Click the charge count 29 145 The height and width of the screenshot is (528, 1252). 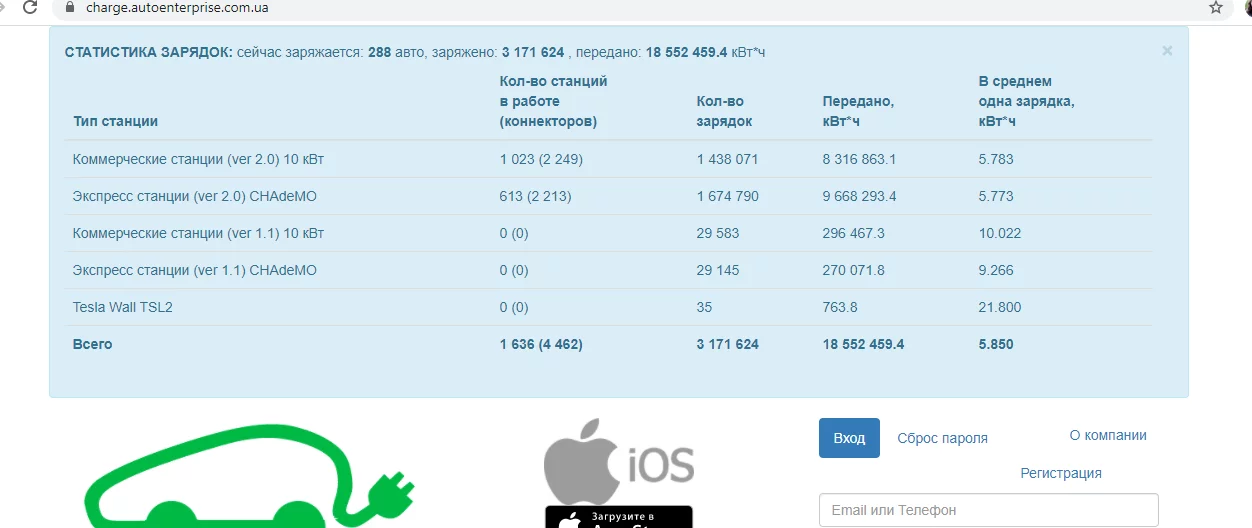718,270
